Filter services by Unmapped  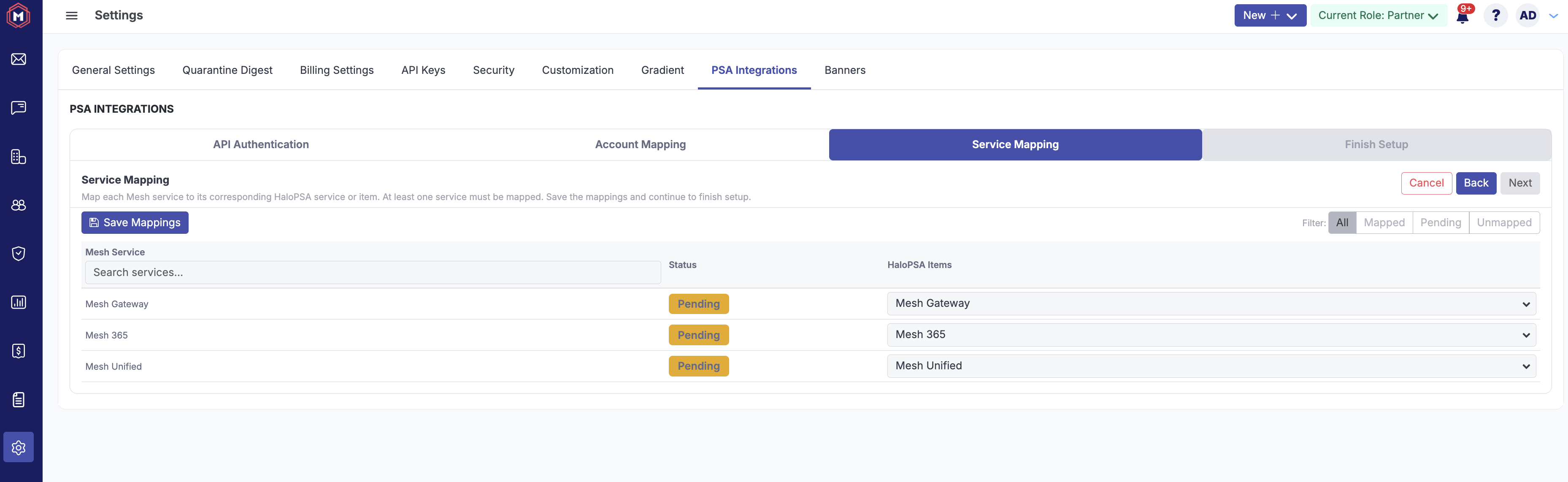[x=1504, y=223]
